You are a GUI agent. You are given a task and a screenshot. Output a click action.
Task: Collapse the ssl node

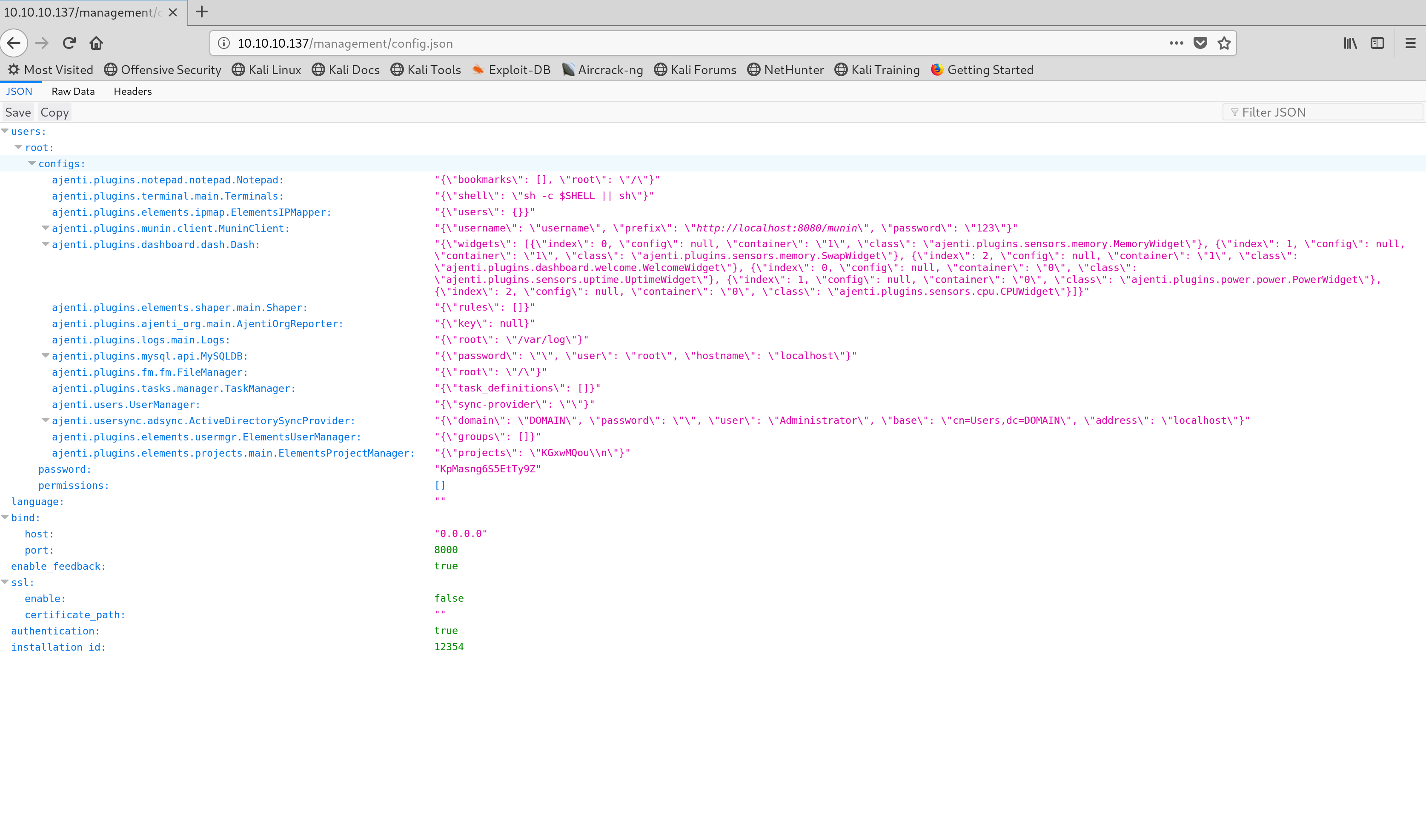pyautogui.click(x=5, y=582)
